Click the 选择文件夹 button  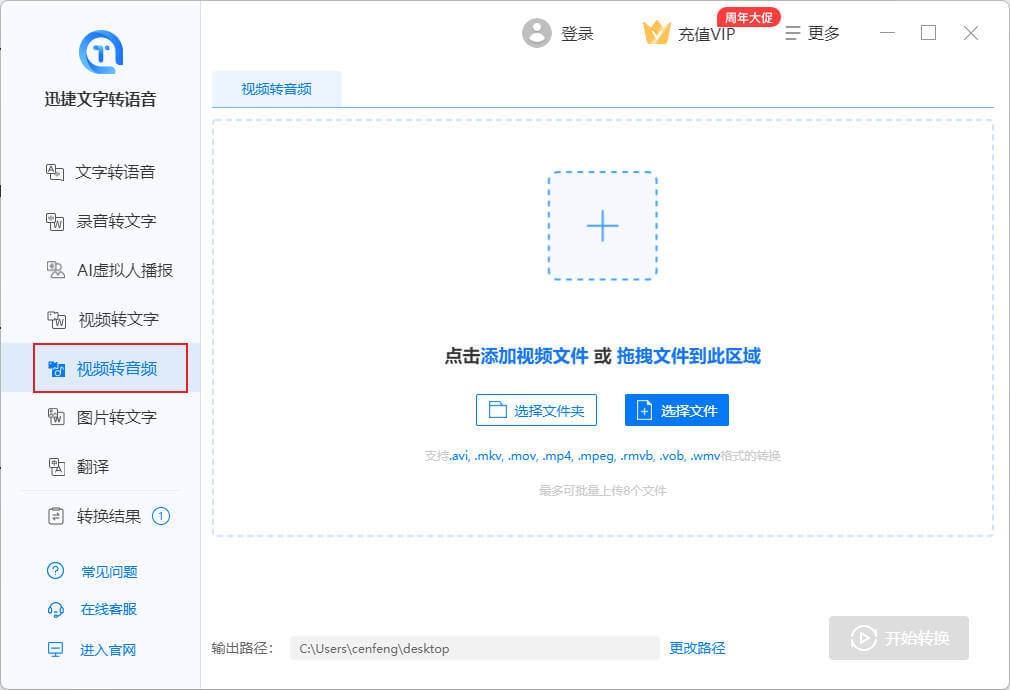click(x=536, y=410)
